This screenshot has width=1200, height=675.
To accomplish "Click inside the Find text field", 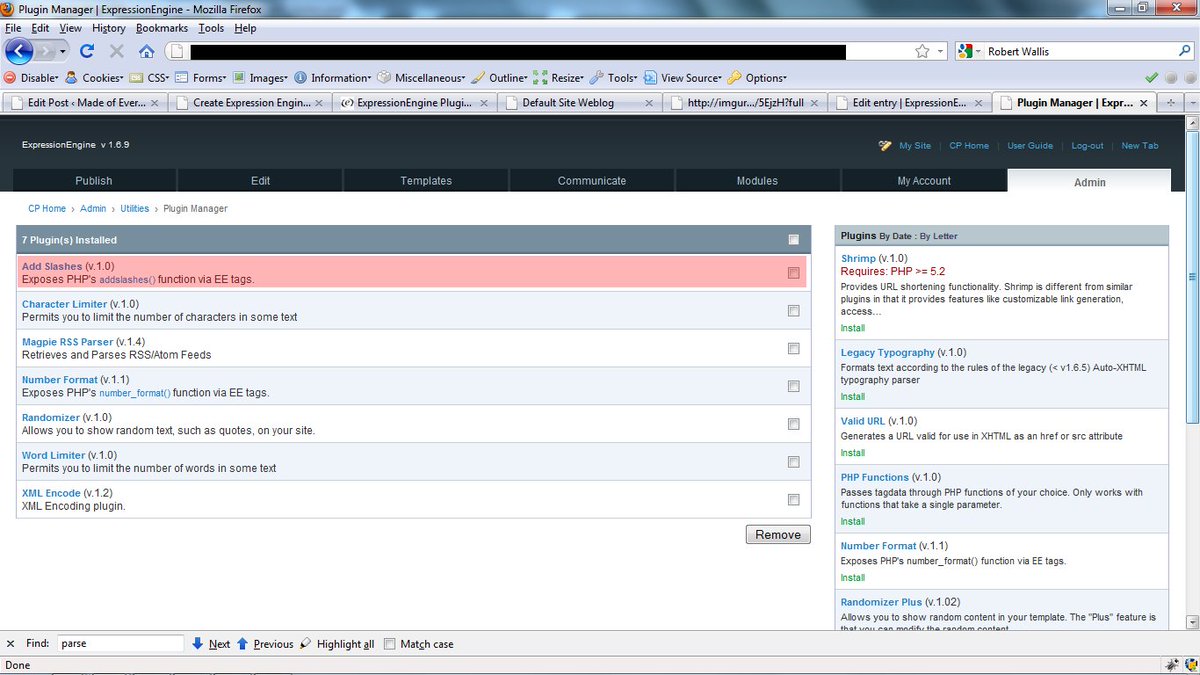I will (120, 644).
